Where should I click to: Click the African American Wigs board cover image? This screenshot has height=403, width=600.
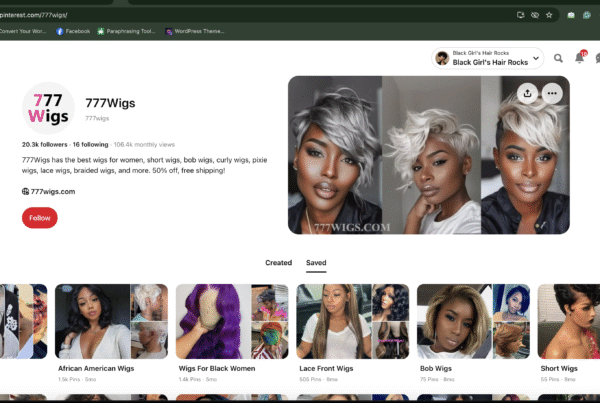[111, 321]
